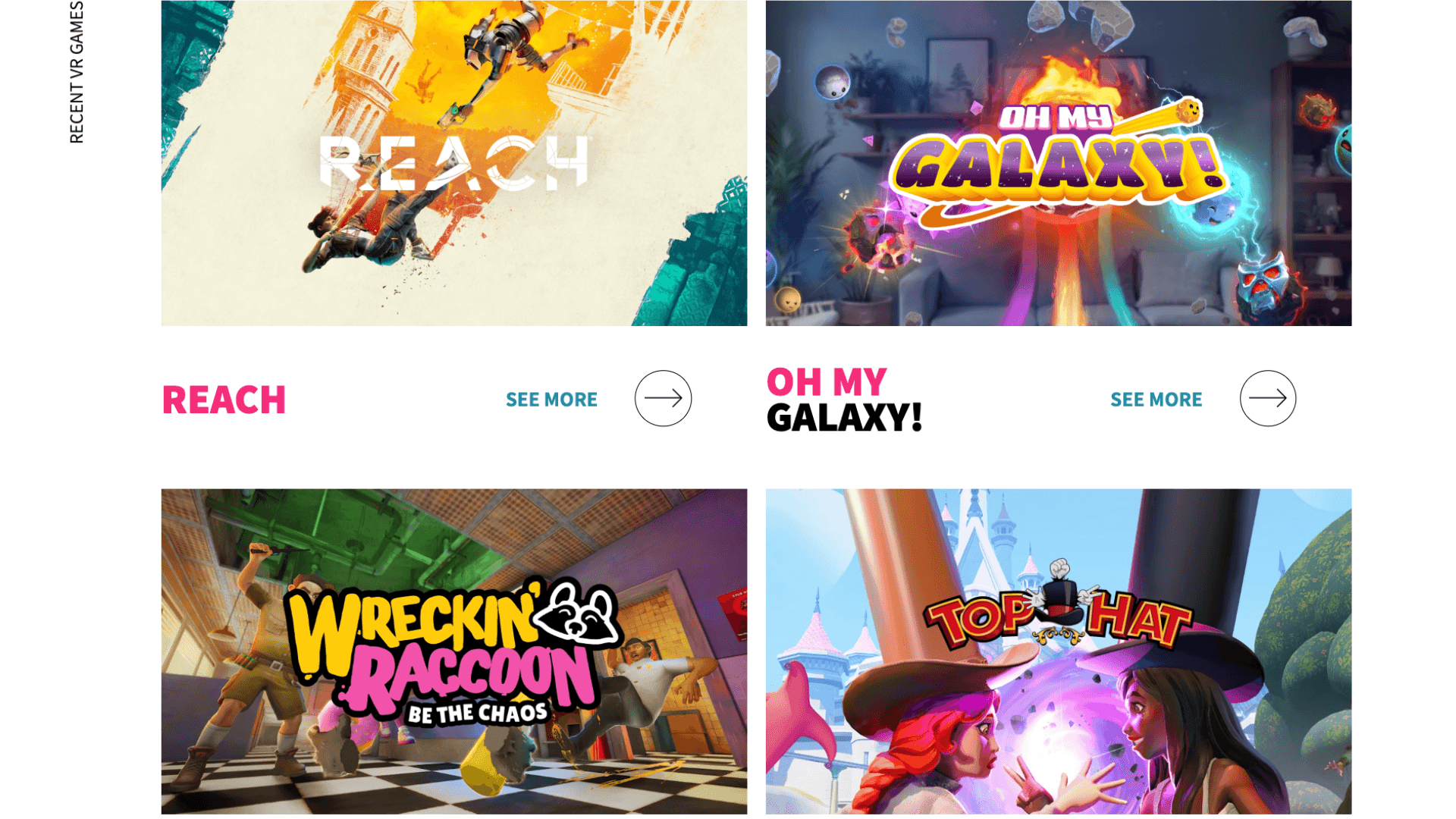The image size is (1456, 819).
Task: Select the Oh My Galaxy cover image
Action: (x=1058, y=163)
